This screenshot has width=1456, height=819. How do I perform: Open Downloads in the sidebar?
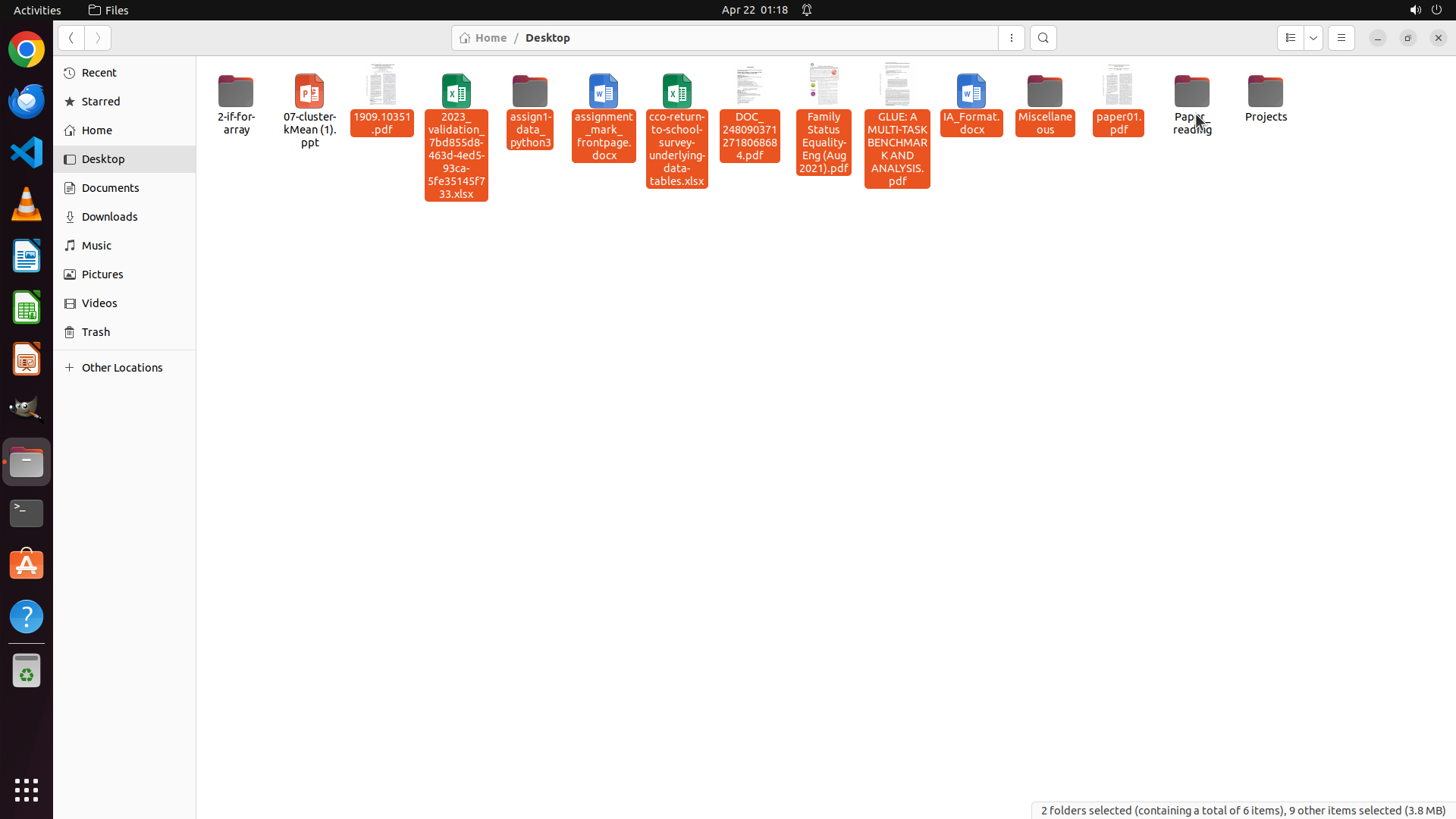(109, 217)
